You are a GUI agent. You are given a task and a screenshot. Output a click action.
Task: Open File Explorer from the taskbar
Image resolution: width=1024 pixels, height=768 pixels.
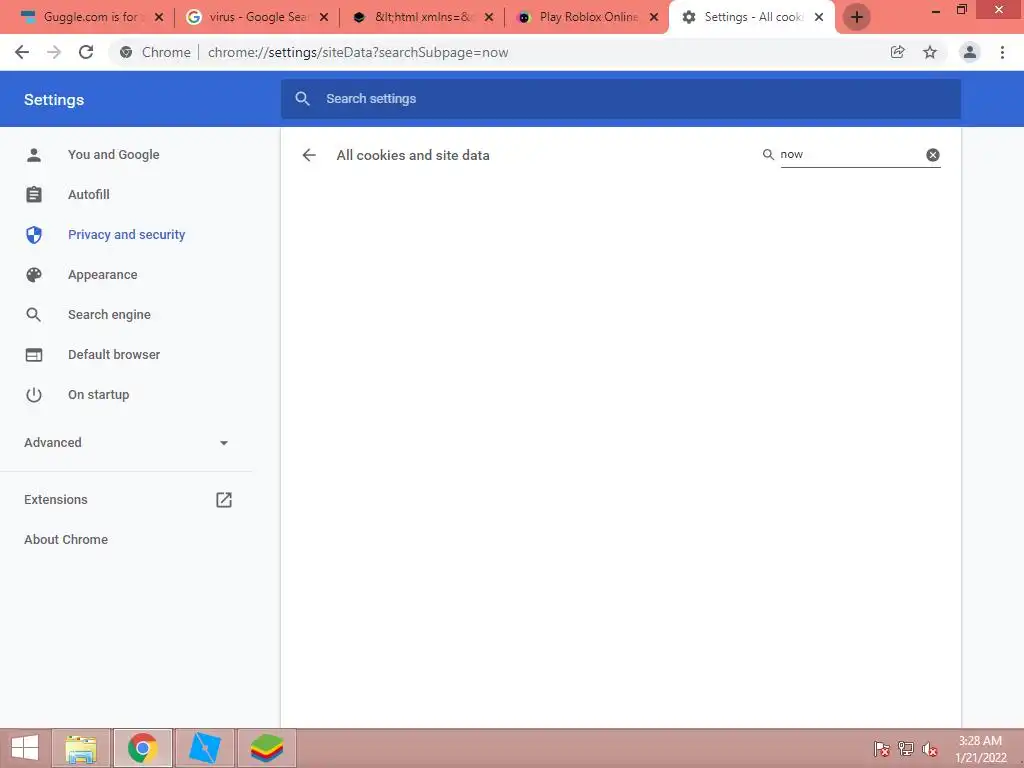pos(81,748)
